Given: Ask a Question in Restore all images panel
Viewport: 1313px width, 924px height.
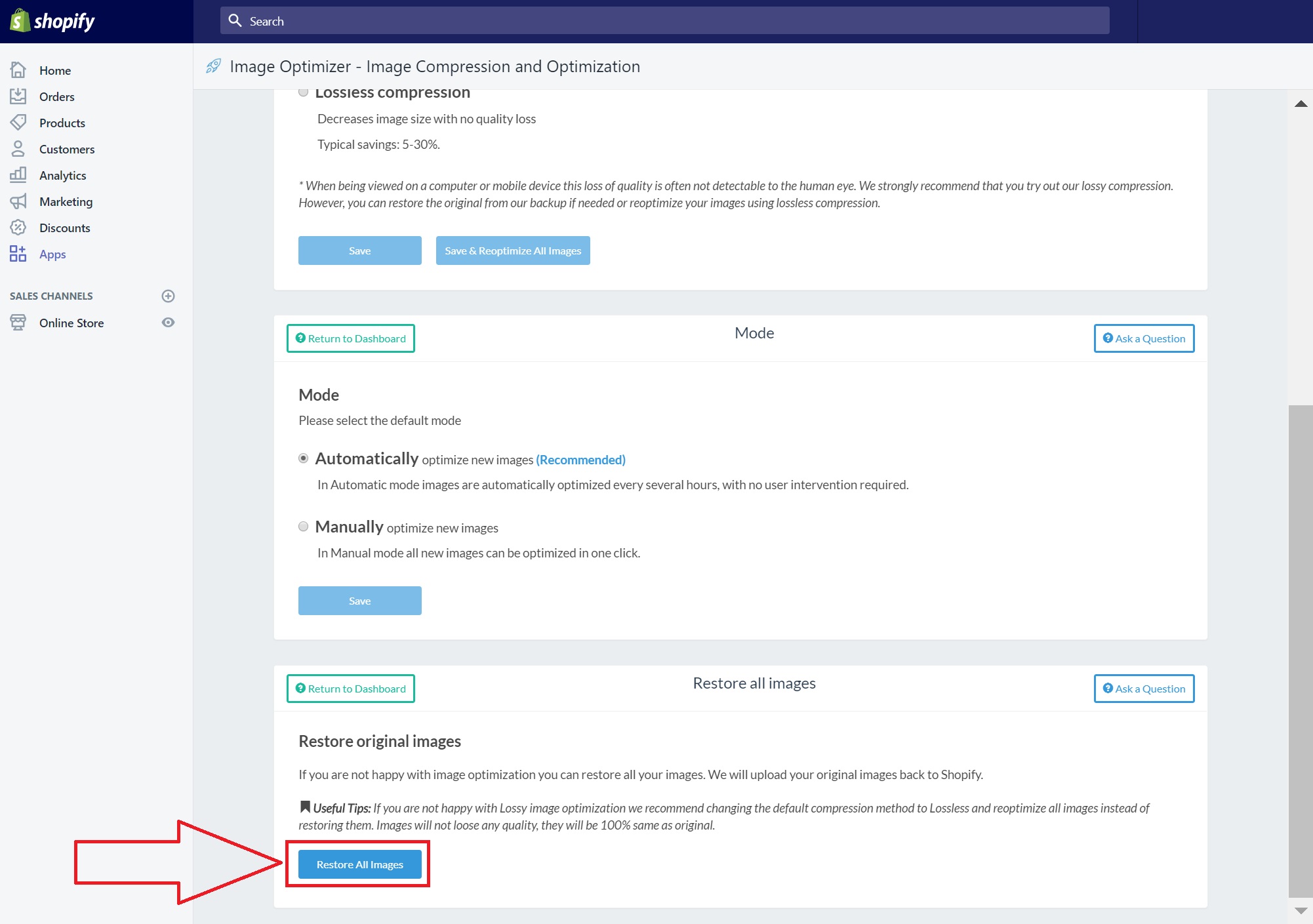Looking at the screenshot, I should tap(1144, 689).
